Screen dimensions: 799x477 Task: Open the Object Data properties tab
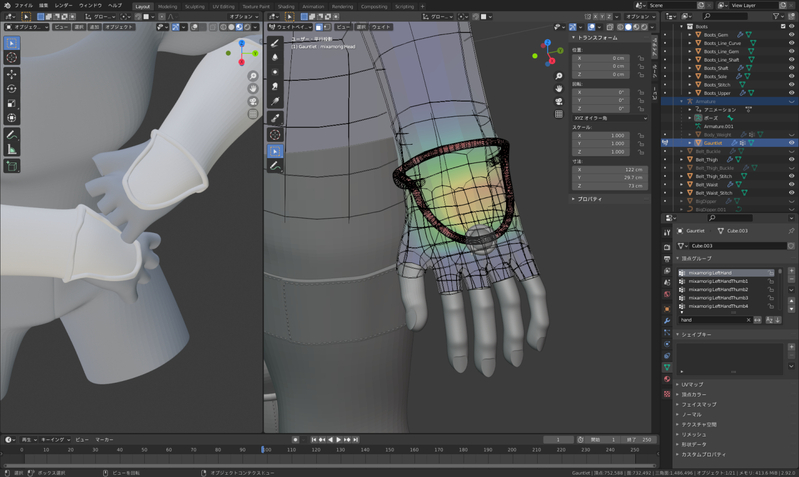coord(667,367)
